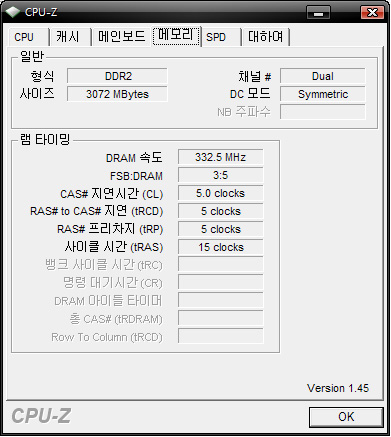
Task: Click the empty NB 주파수 field
Action: coord(323,112)
